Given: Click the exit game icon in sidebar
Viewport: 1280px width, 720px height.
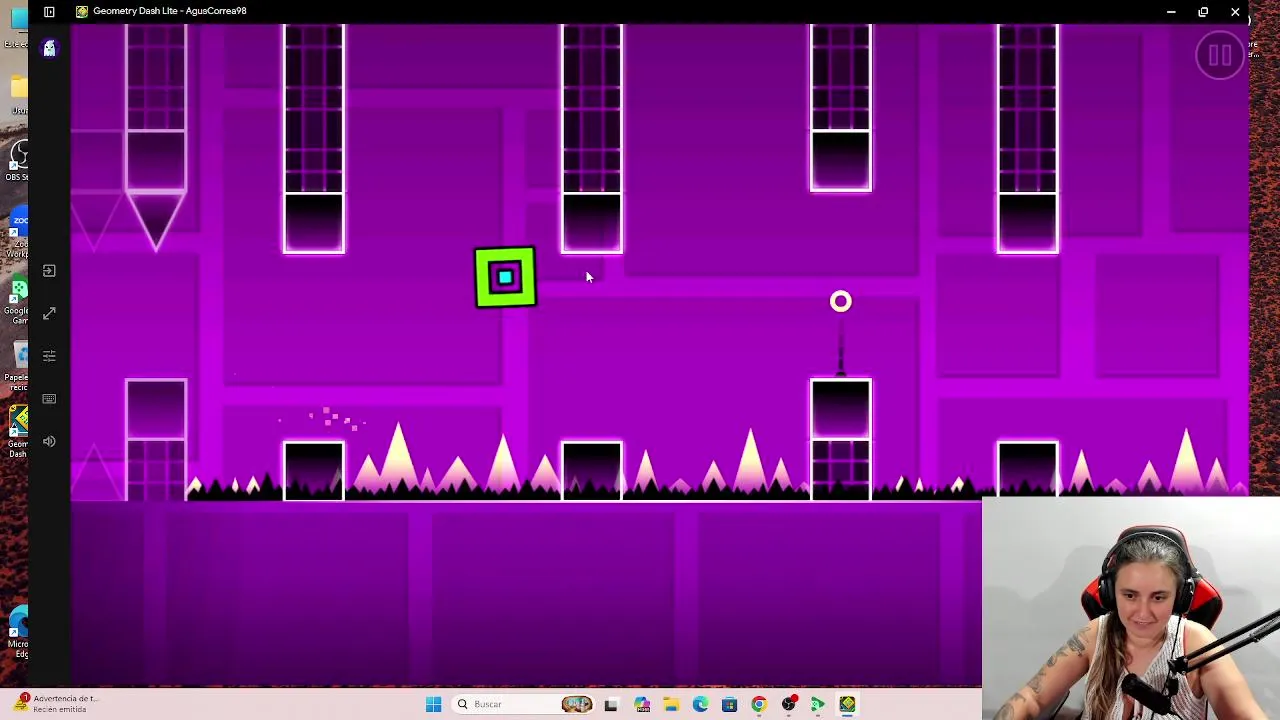Looking at the screenshot, I should click(49, 271).
